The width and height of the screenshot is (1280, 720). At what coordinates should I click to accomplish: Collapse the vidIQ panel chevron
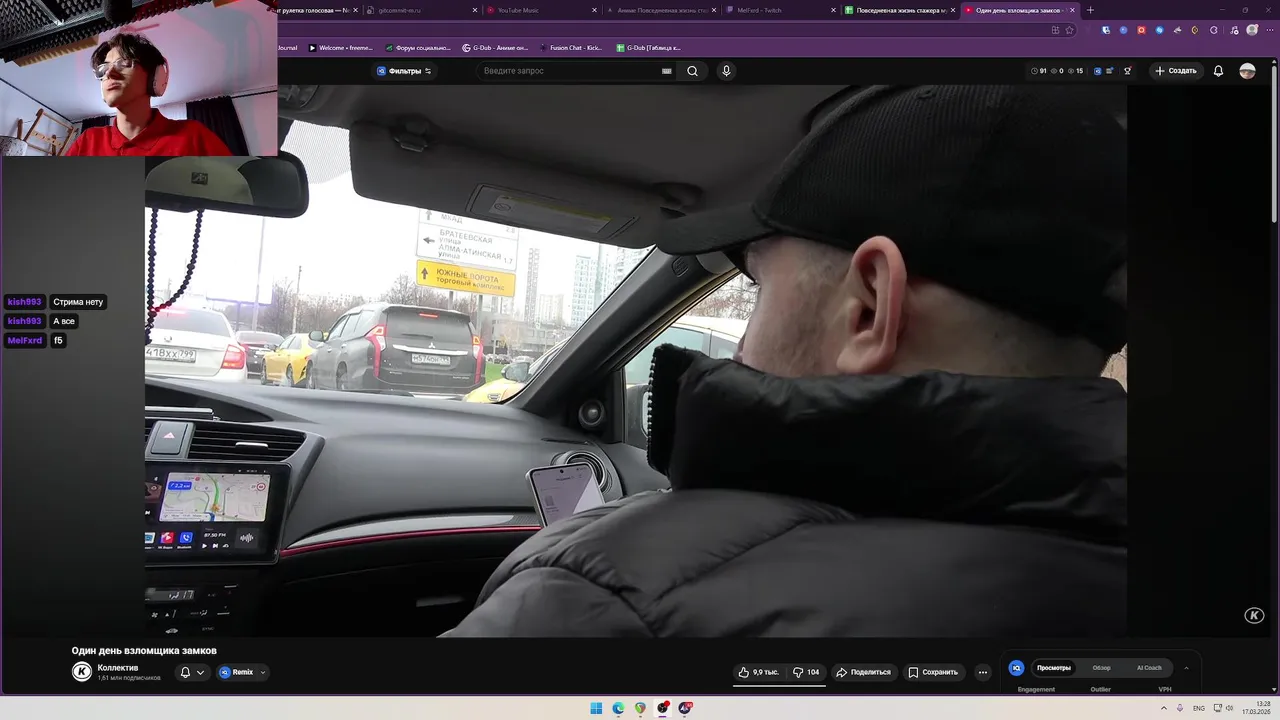(1186, 668)
